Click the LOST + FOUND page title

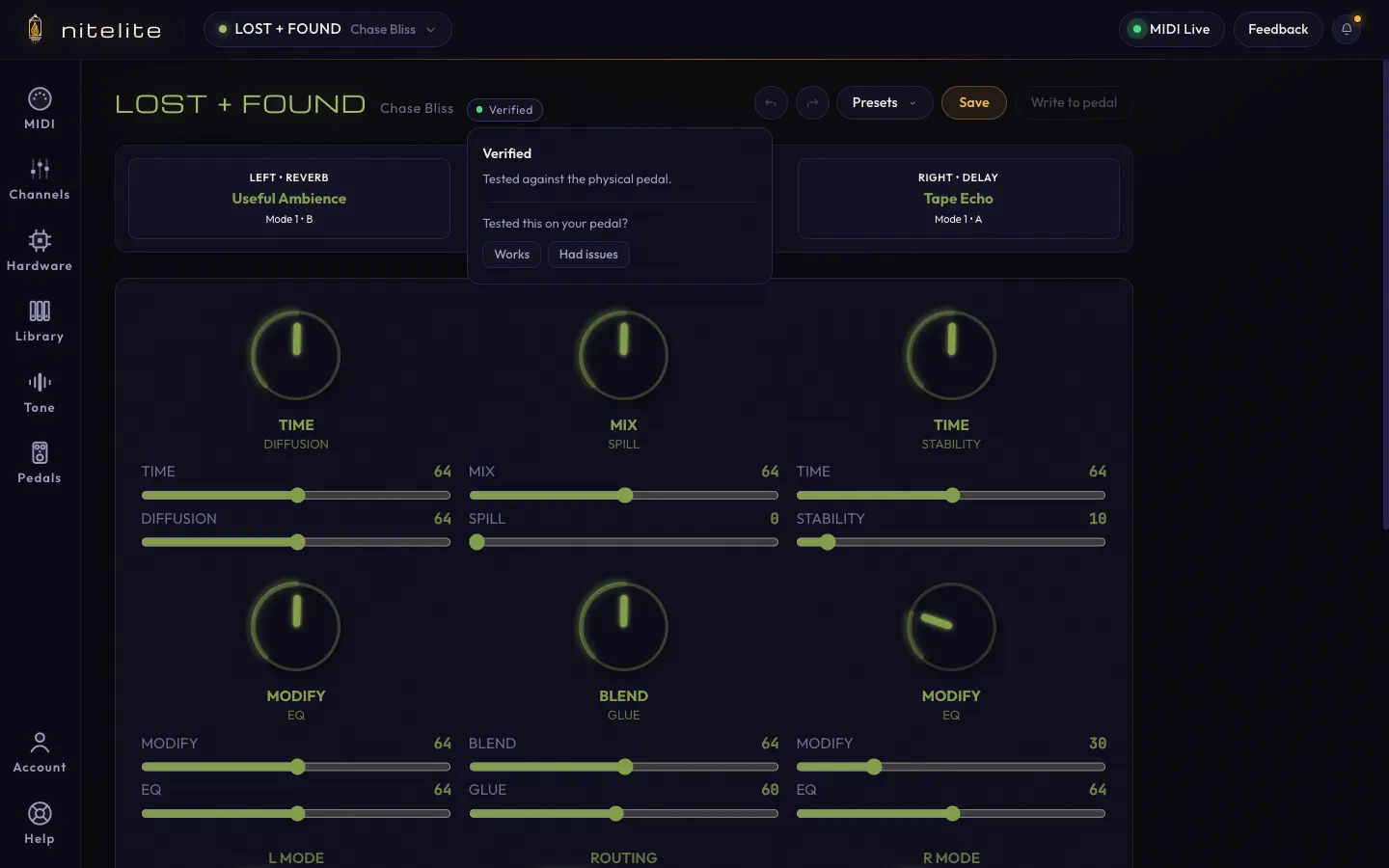(240, 104)
